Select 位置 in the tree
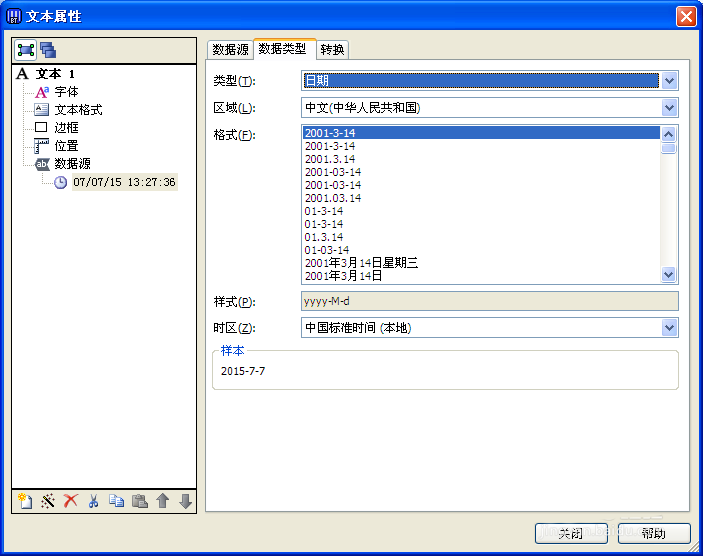Screen dimensions: 703x556 [66, 146]
